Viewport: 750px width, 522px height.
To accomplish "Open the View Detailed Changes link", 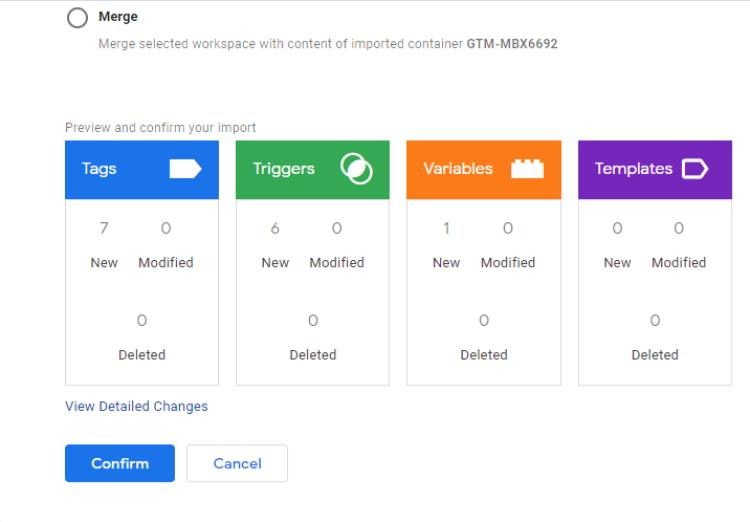I will [x=136, y=407].
